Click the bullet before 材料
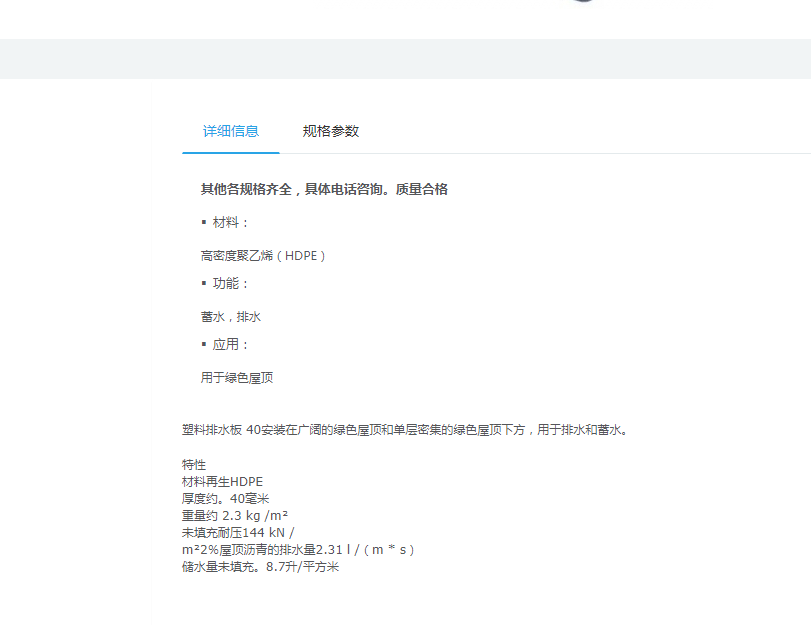 (204, 222)
